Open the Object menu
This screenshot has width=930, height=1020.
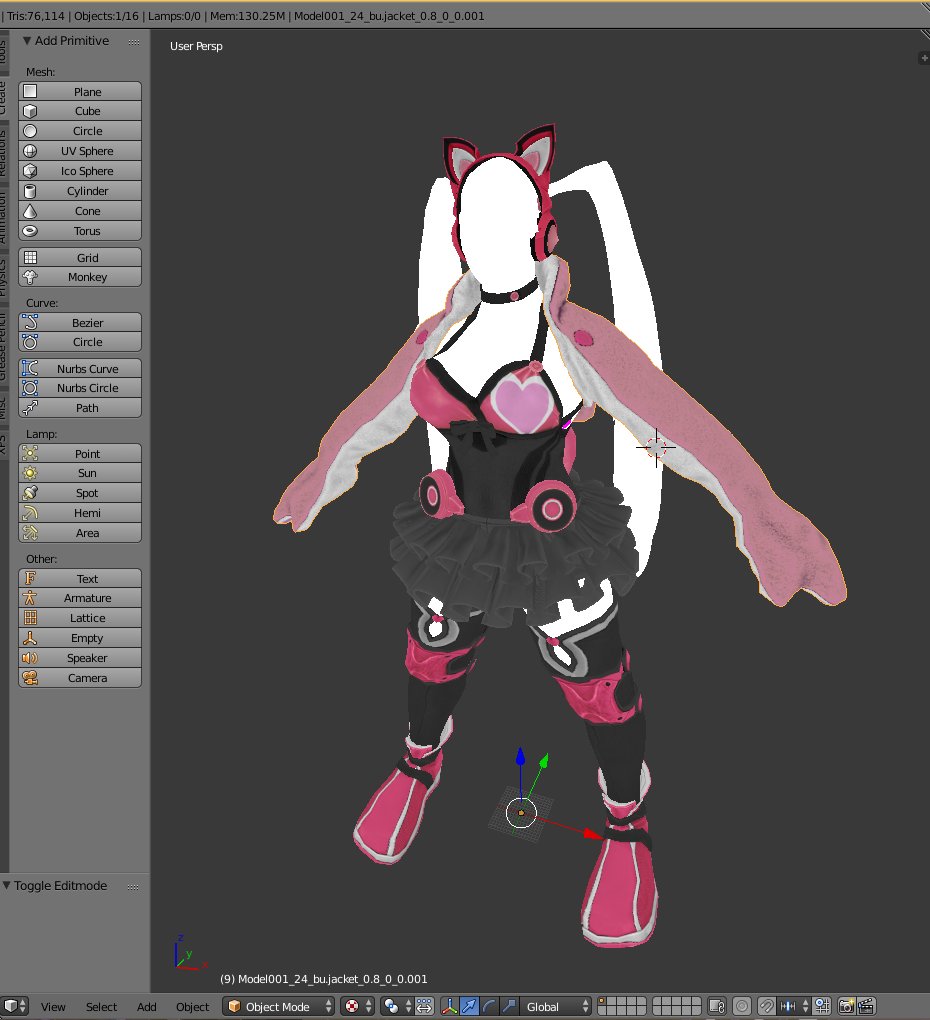point(193,1006)
